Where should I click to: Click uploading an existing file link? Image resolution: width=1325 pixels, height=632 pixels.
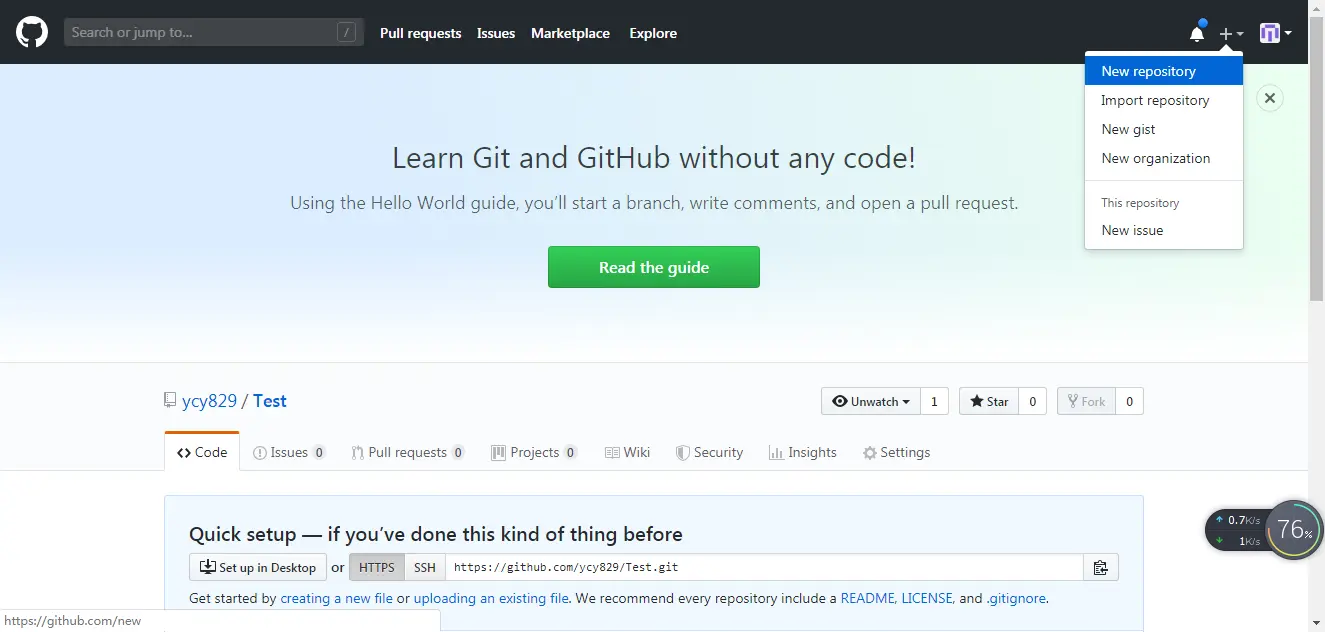pos(491,598)
